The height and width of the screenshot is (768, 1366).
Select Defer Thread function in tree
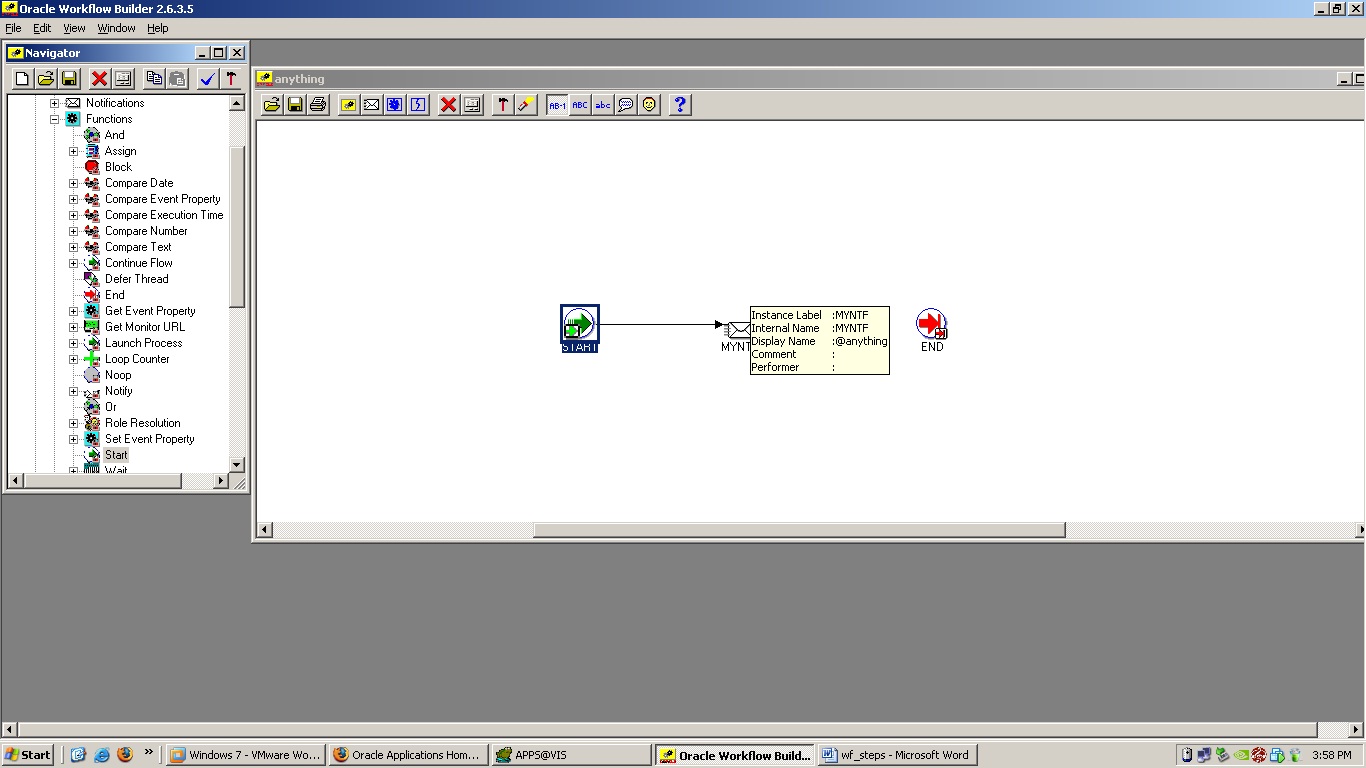tap(136, 279)
